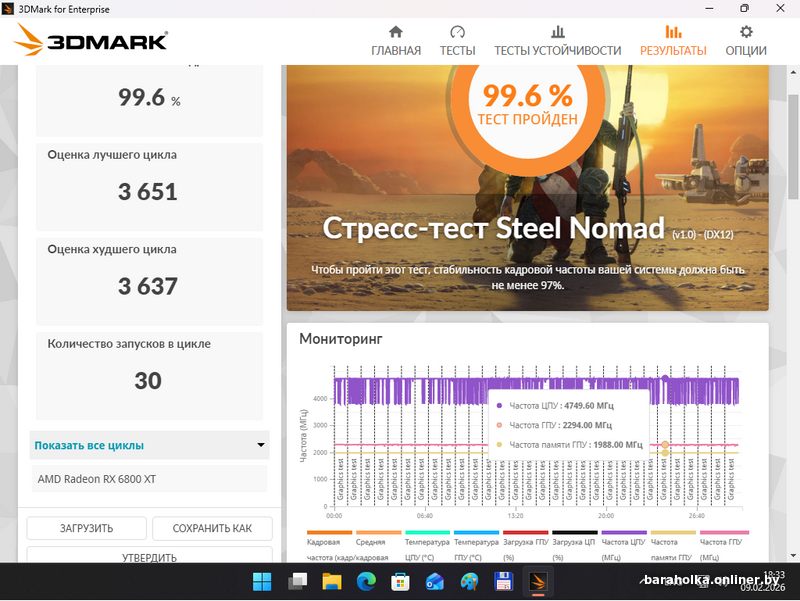
Task: Open the ОПЦИИ settings section
Action: [746, 41]
